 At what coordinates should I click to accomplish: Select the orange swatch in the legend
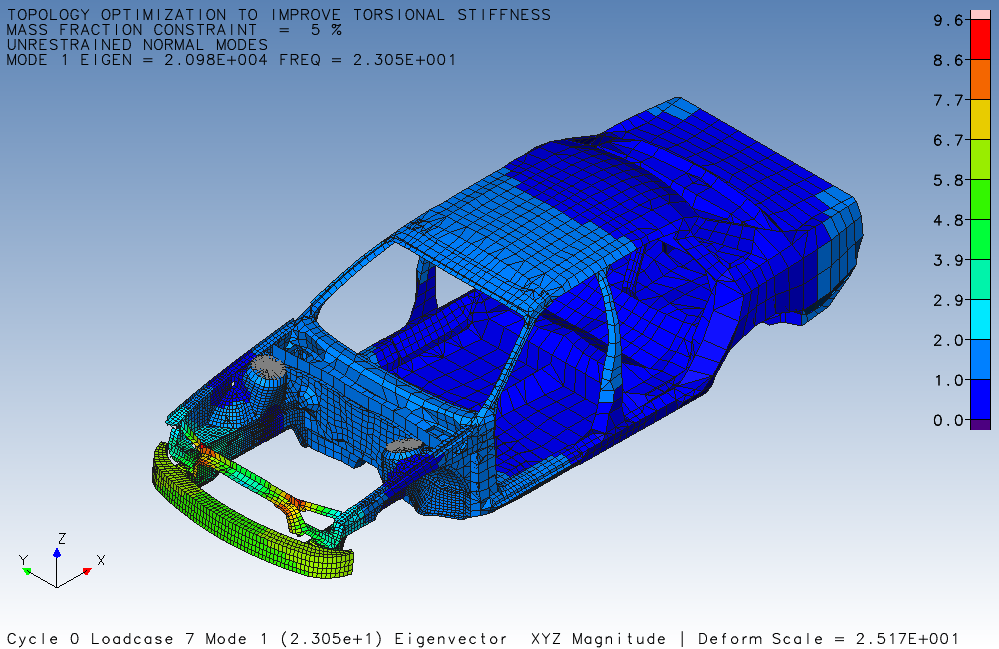980,79
